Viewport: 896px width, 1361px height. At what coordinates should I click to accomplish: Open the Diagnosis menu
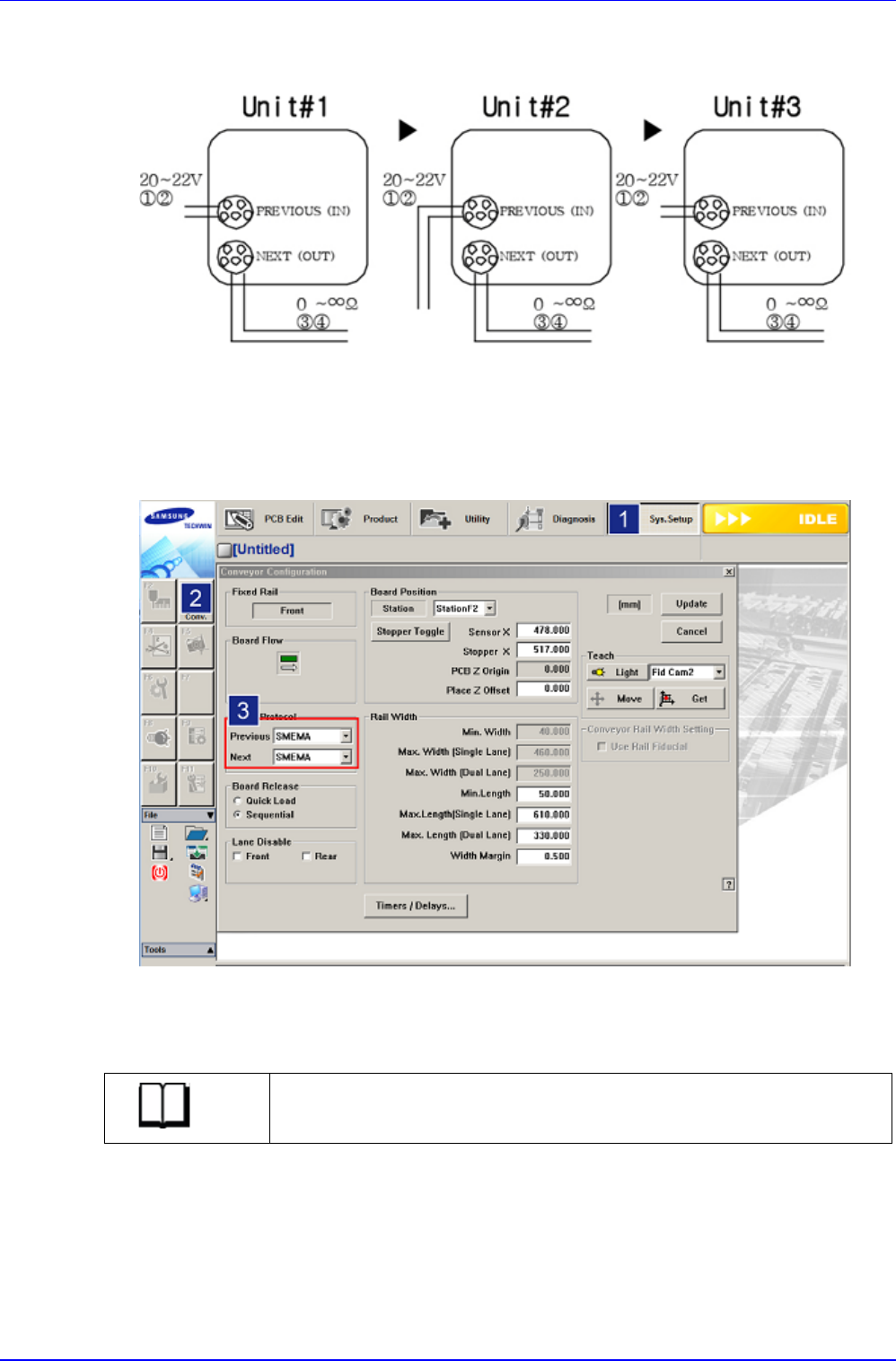pos(557,519)
